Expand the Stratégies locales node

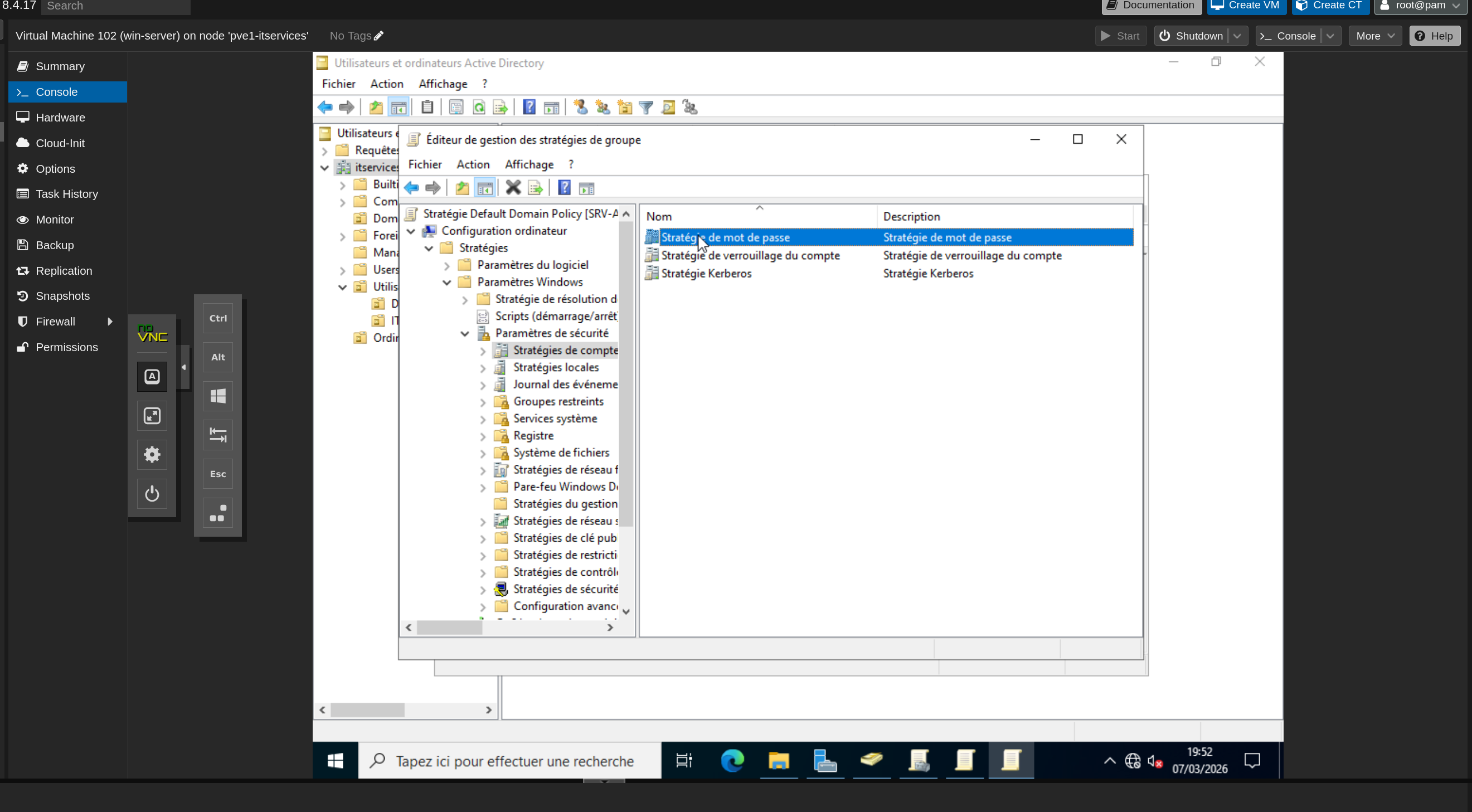483,368
